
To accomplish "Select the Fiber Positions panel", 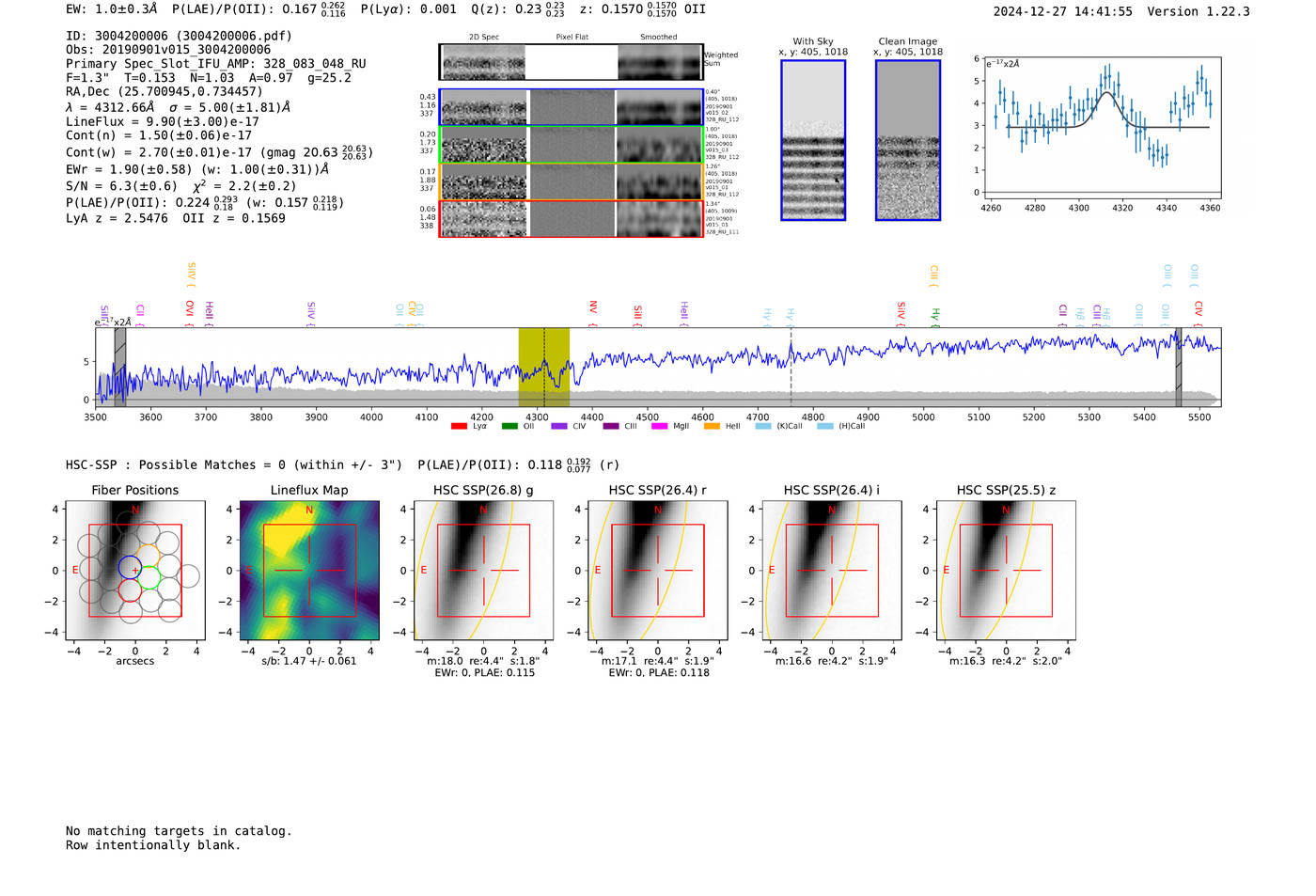I will tap(135, 571).
